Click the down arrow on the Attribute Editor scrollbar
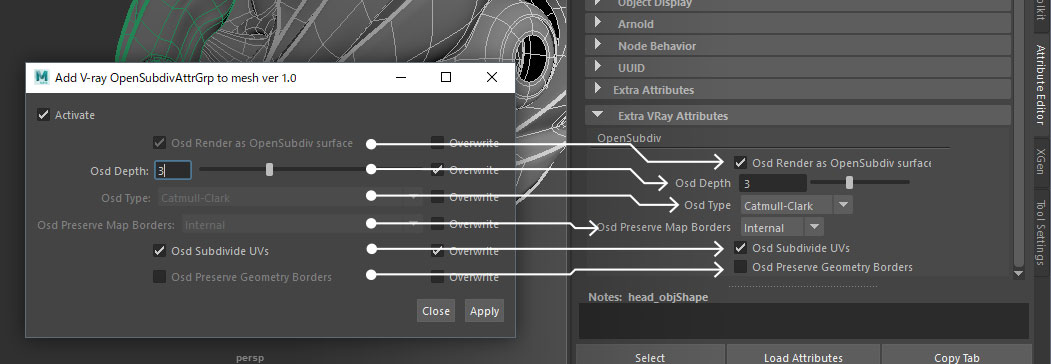 click(1018, 273)
